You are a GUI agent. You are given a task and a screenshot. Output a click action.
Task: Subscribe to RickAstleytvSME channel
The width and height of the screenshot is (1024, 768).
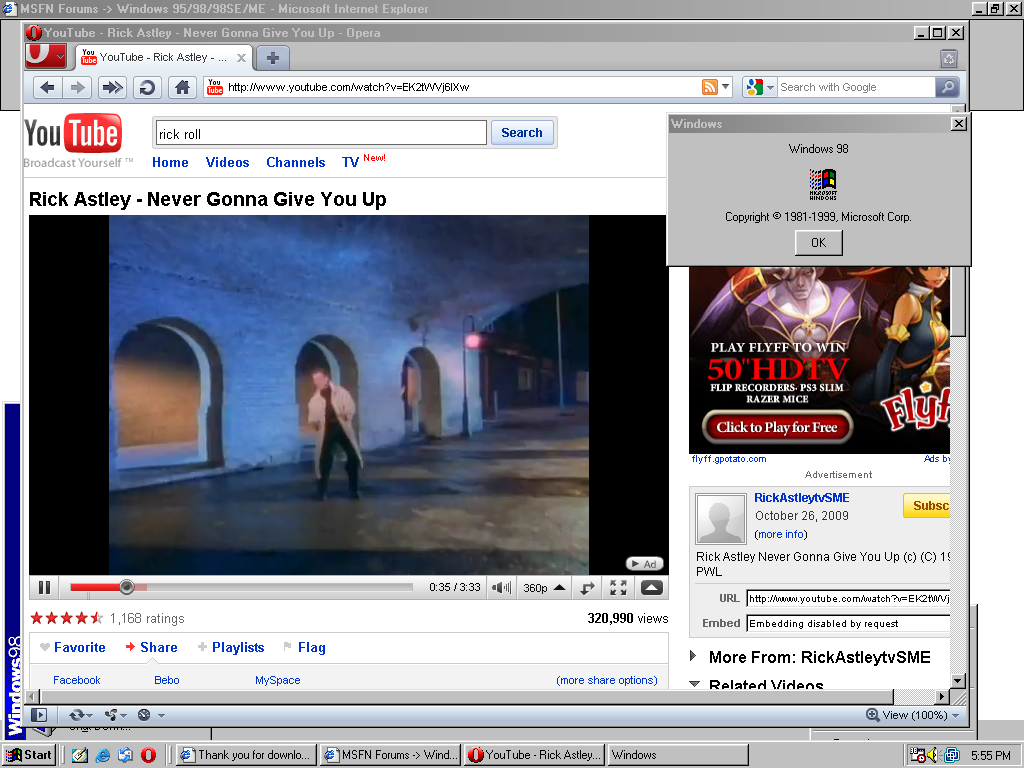click(927, 505)
